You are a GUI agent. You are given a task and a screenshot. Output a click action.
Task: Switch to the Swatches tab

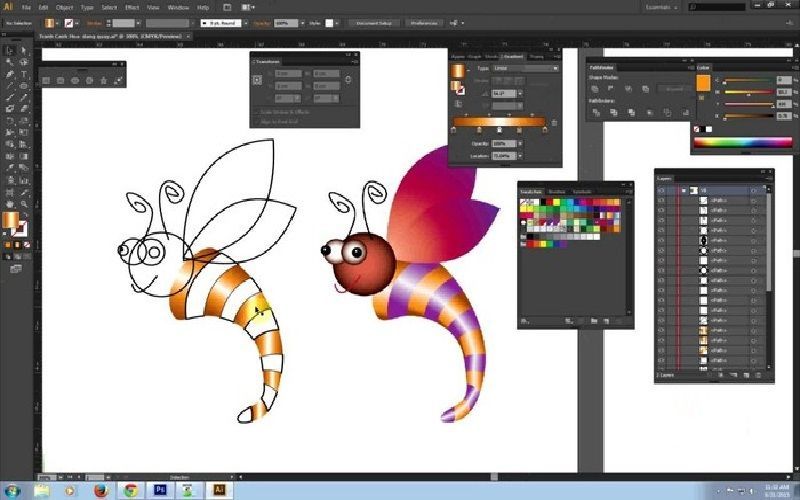pos(532,191)
